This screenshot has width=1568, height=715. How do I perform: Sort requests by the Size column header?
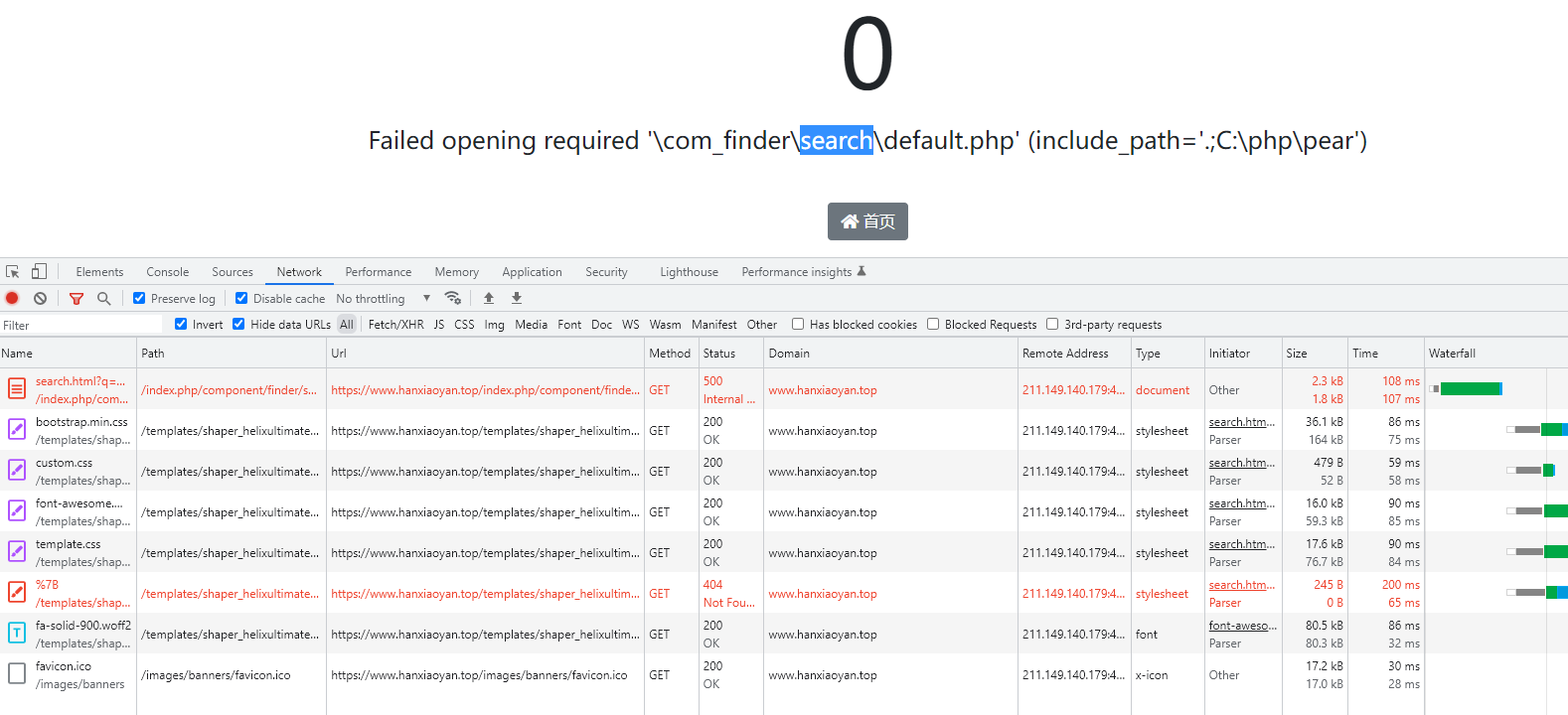[x=1297, y=353]
